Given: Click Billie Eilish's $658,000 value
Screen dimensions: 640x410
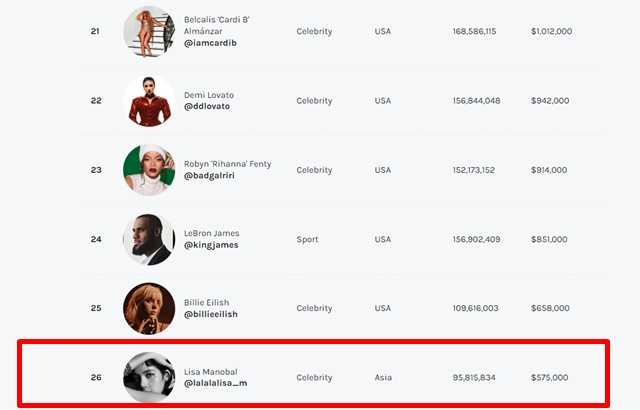Looking at the screenshot, I should pyautogui.click(x=549, y=309).
